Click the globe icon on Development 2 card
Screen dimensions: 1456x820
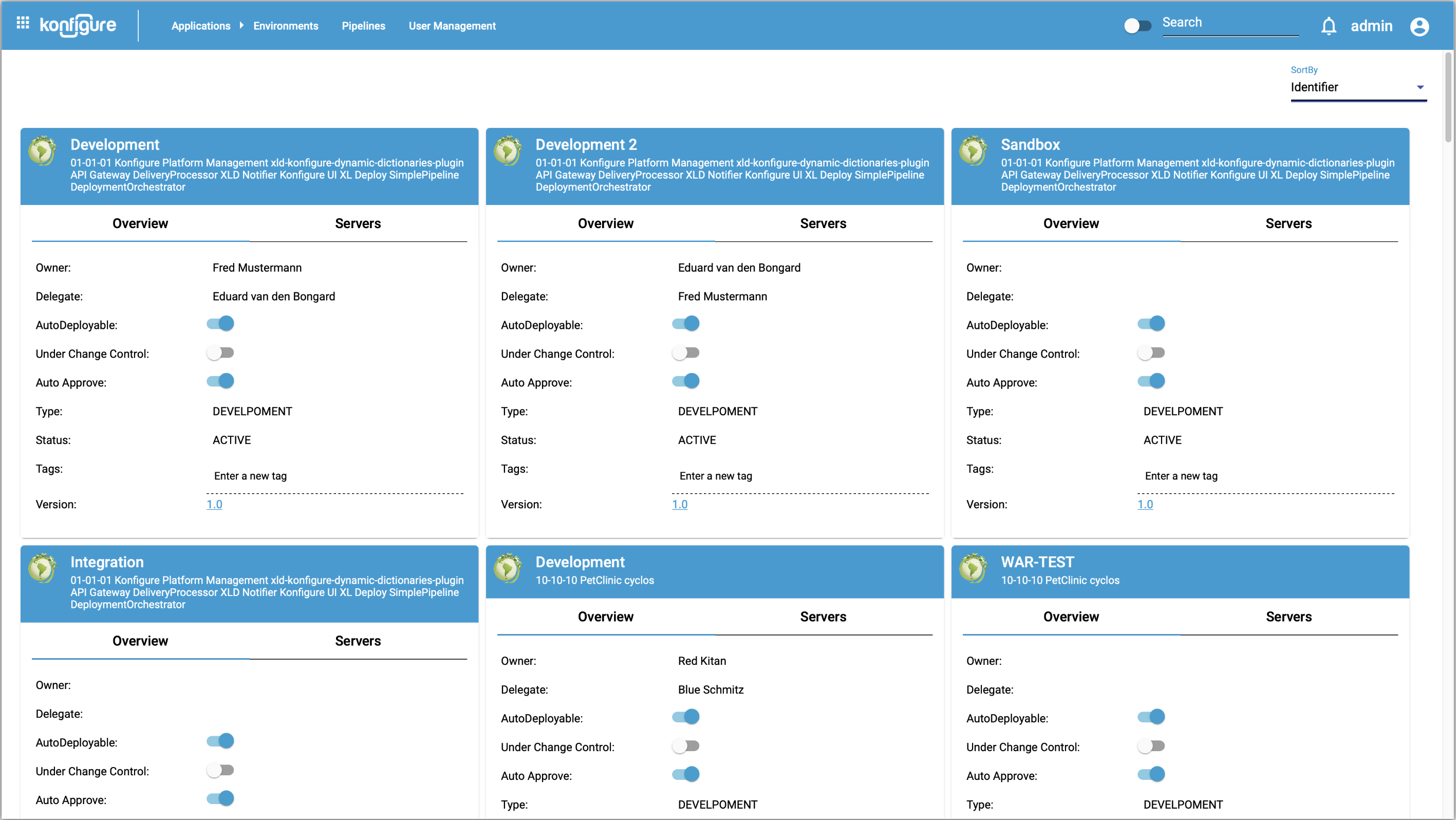[x=508, y=151]
